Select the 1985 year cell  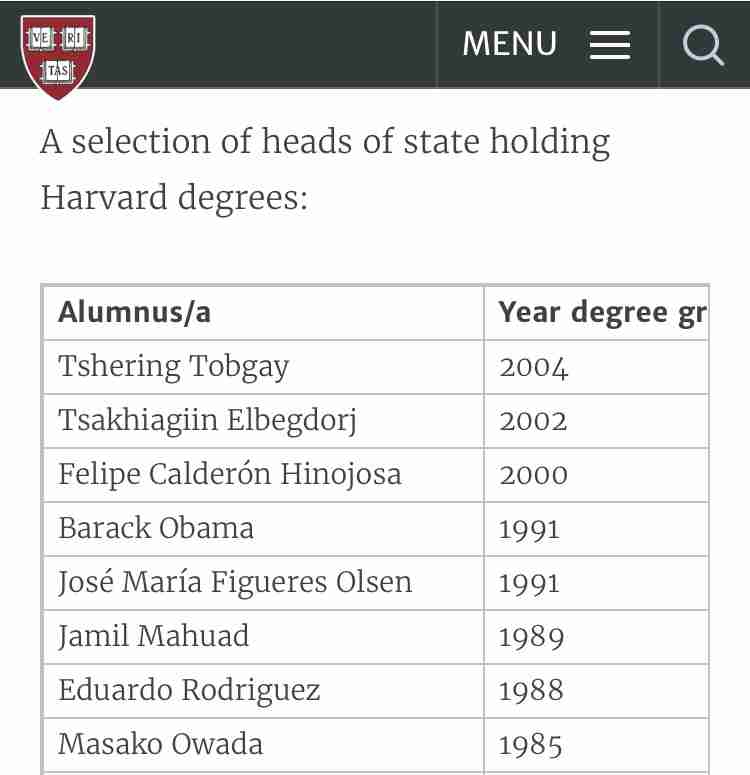click(x=597, y=745)
